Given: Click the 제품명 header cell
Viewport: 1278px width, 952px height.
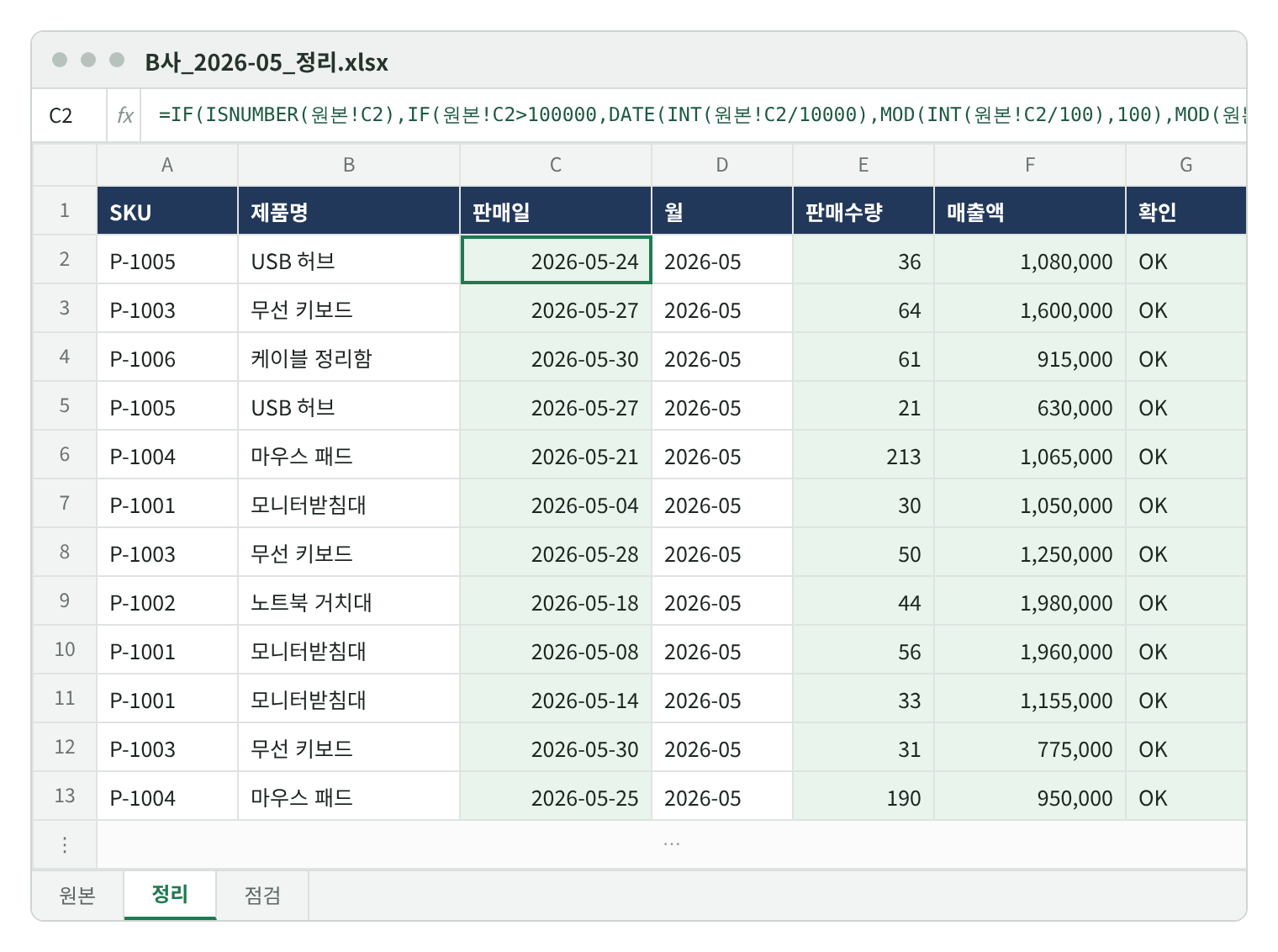Looking at the screenshot, I should 349,210.
